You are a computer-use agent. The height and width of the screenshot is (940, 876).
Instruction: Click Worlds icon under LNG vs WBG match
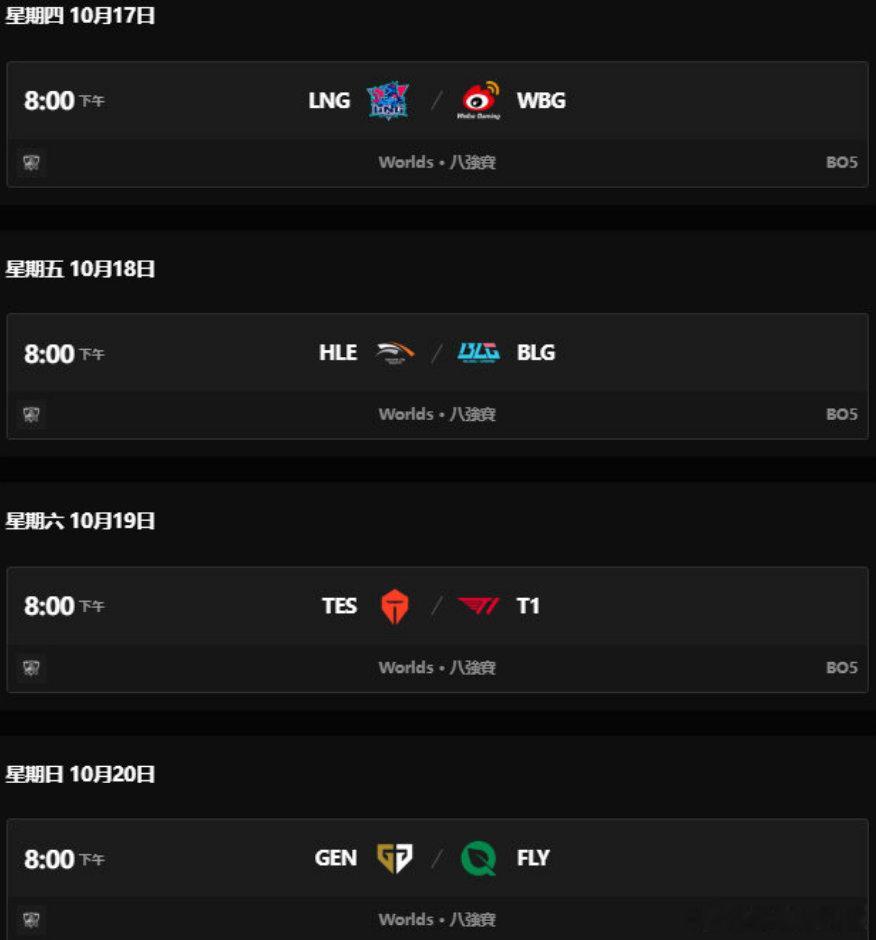(x=31, y=162)
